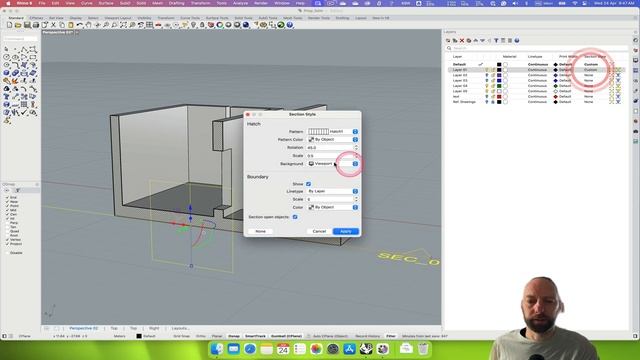
Task: Click None button in Section Style dialog
Action: 260,231
